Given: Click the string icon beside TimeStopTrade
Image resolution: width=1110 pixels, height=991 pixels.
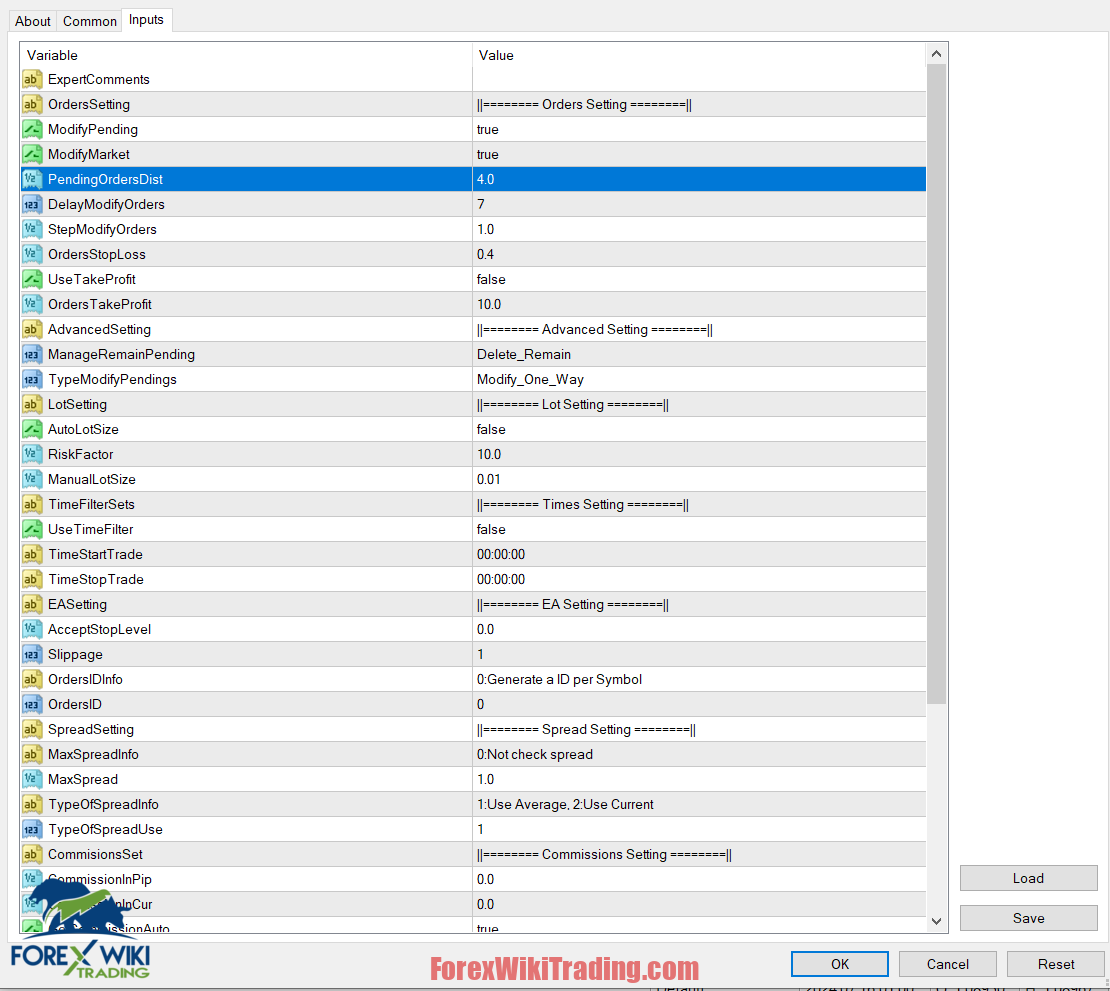Looking at the screenshot, I should point(32,580).
